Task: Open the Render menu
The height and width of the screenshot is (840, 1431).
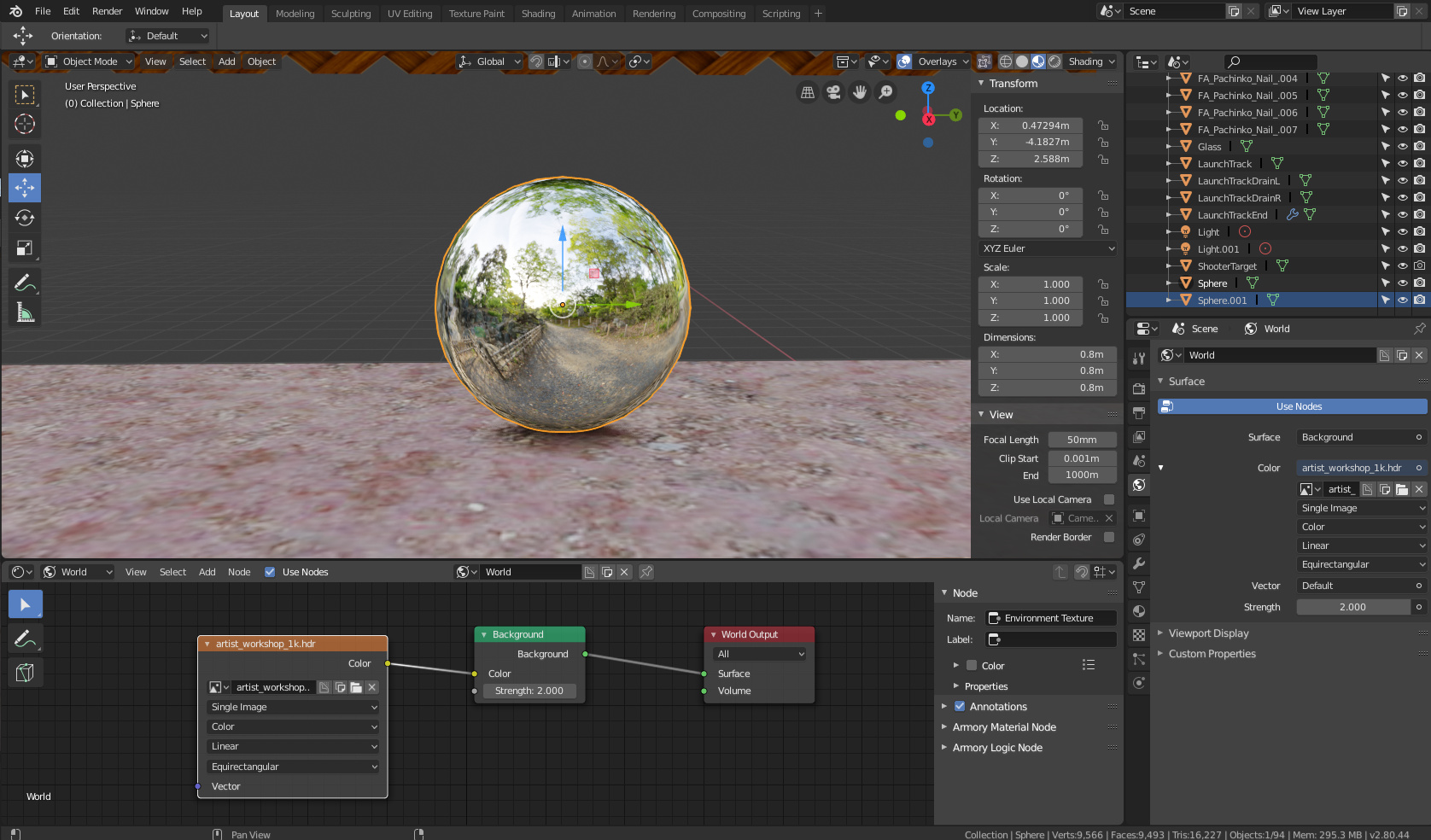Action: coord(107,11)
